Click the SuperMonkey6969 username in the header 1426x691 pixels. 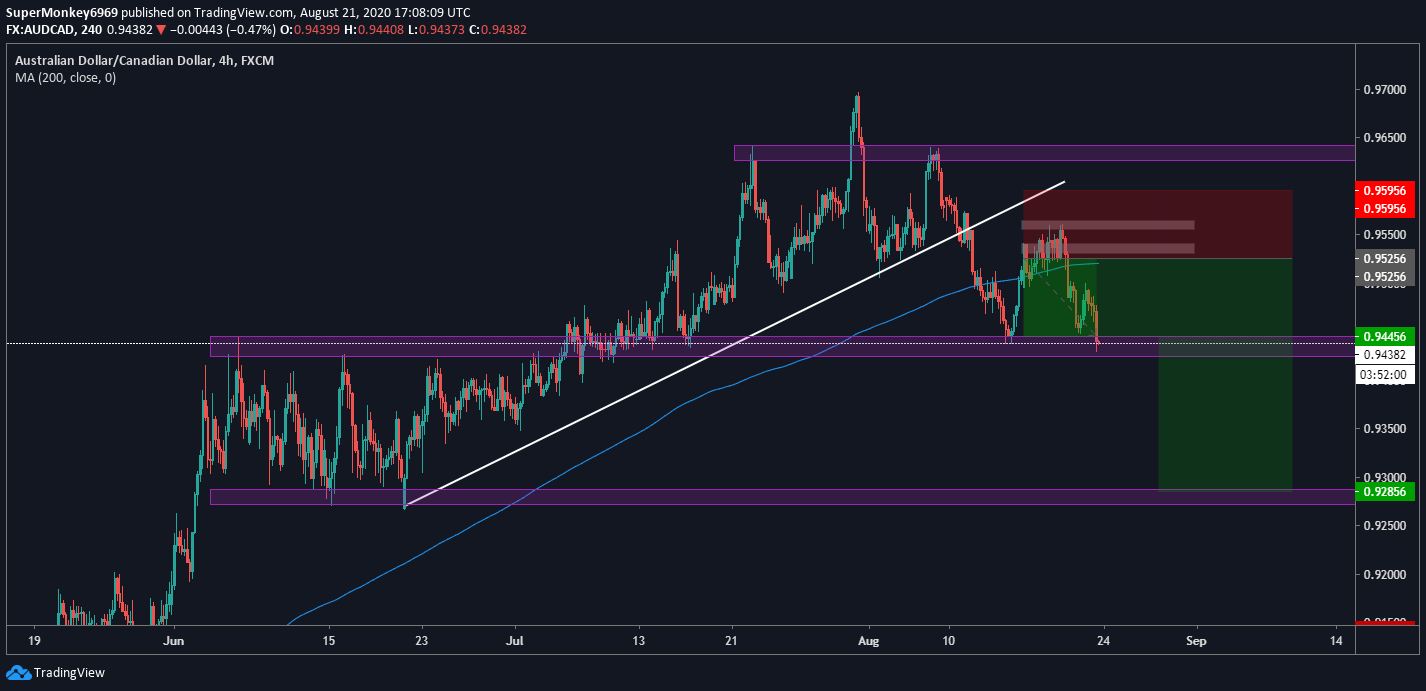[x=61, y=13]
